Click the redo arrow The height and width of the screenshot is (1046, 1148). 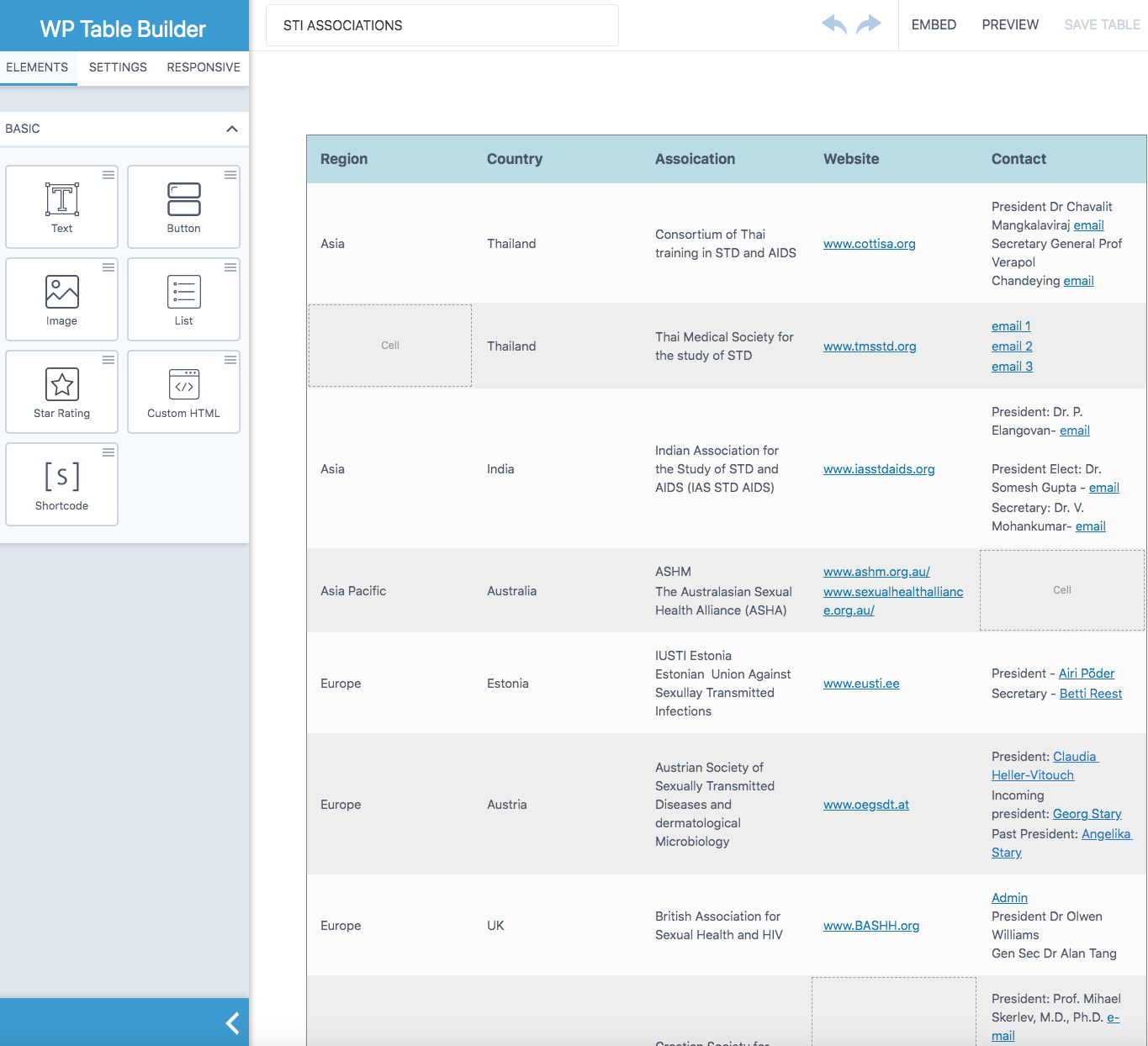click(x=870, y=25)
